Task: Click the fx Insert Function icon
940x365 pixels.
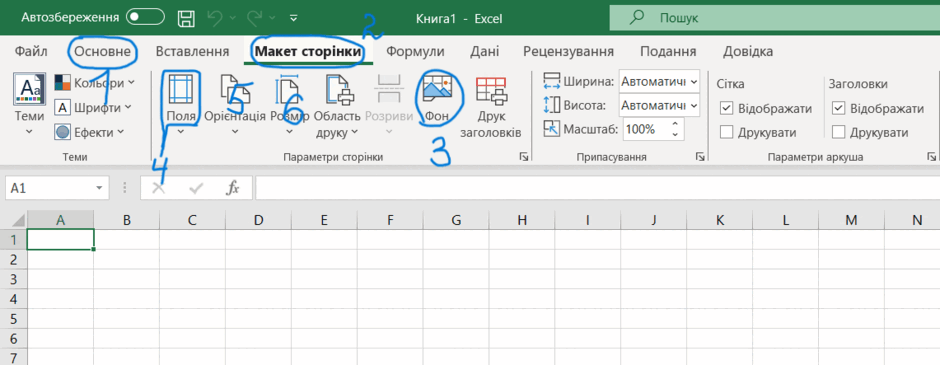Action: 233,188
